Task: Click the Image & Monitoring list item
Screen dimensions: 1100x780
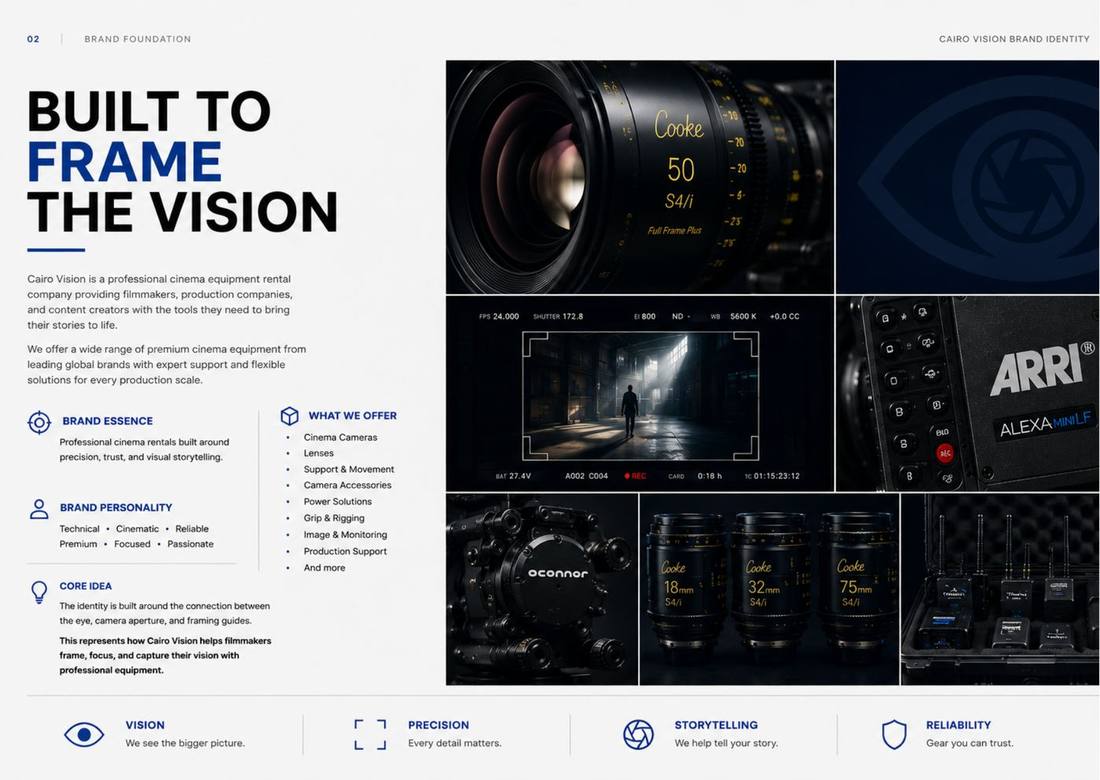Action: coord(345,534)
